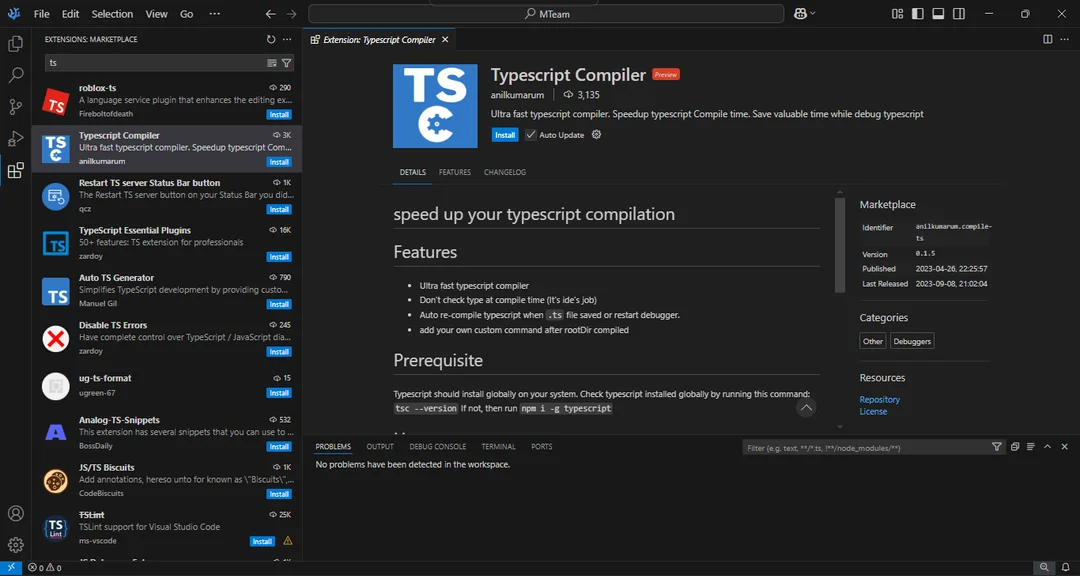Select the Extensions view icon

(15, 170)
